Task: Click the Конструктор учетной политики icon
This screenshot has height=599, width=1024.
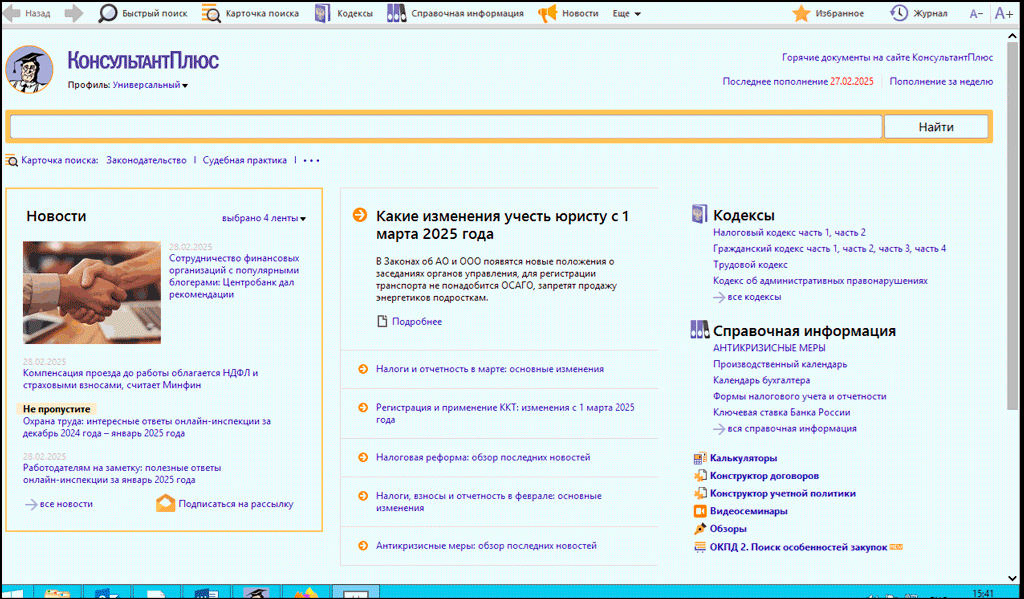Action: pyautogui.click(x=699, y=493)
